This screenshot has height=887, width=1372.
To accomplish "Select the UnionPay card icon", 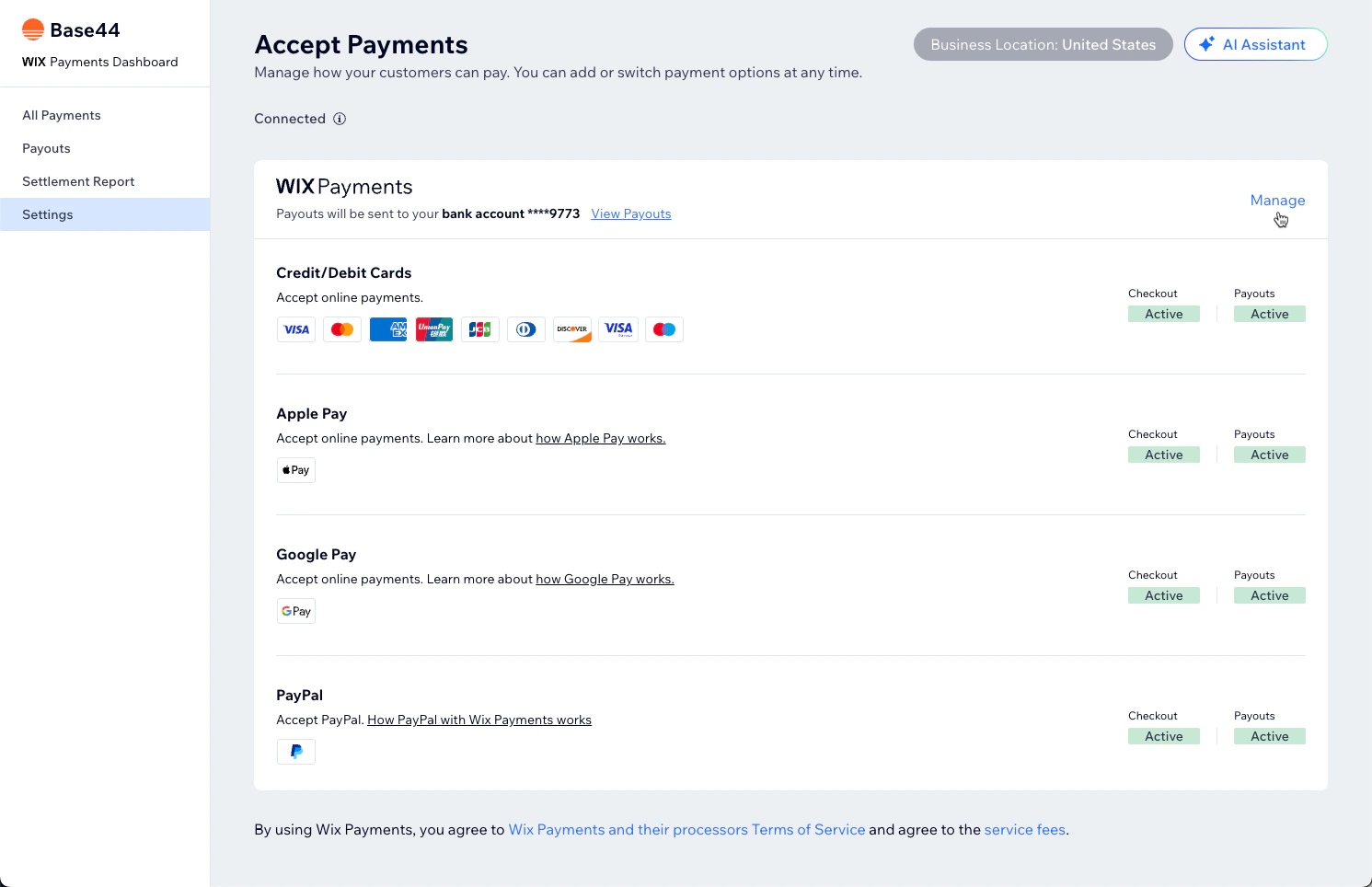I will click(x=433, y=328).
